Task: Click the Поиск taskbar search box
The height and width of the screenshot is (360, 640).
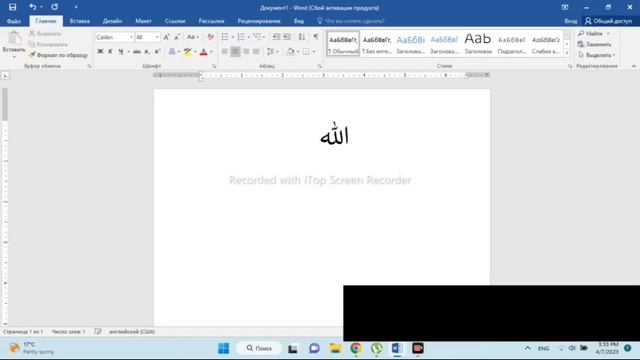Action: pos(259,348)
